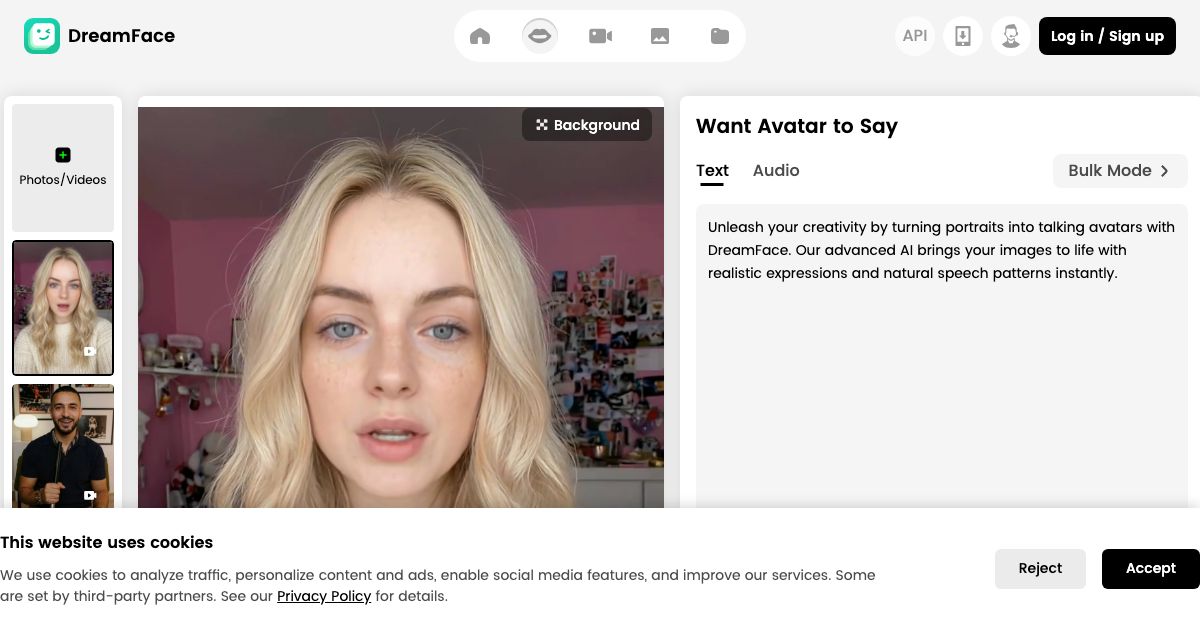
Task: Click Log in / Sign up button
Action: tap(1107, 36)
